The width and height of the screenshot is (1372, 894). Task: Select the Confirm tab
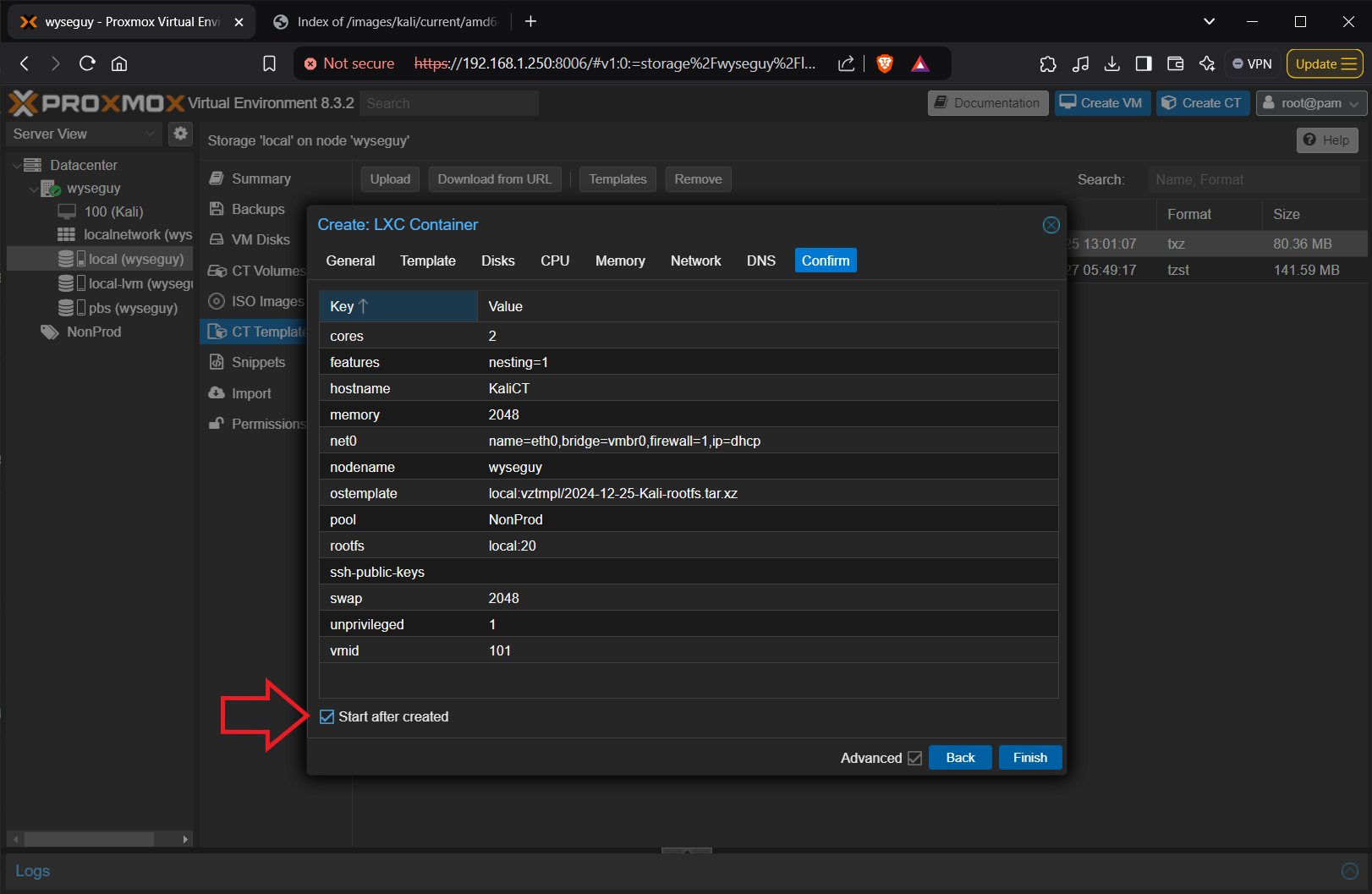click(826, 261)
